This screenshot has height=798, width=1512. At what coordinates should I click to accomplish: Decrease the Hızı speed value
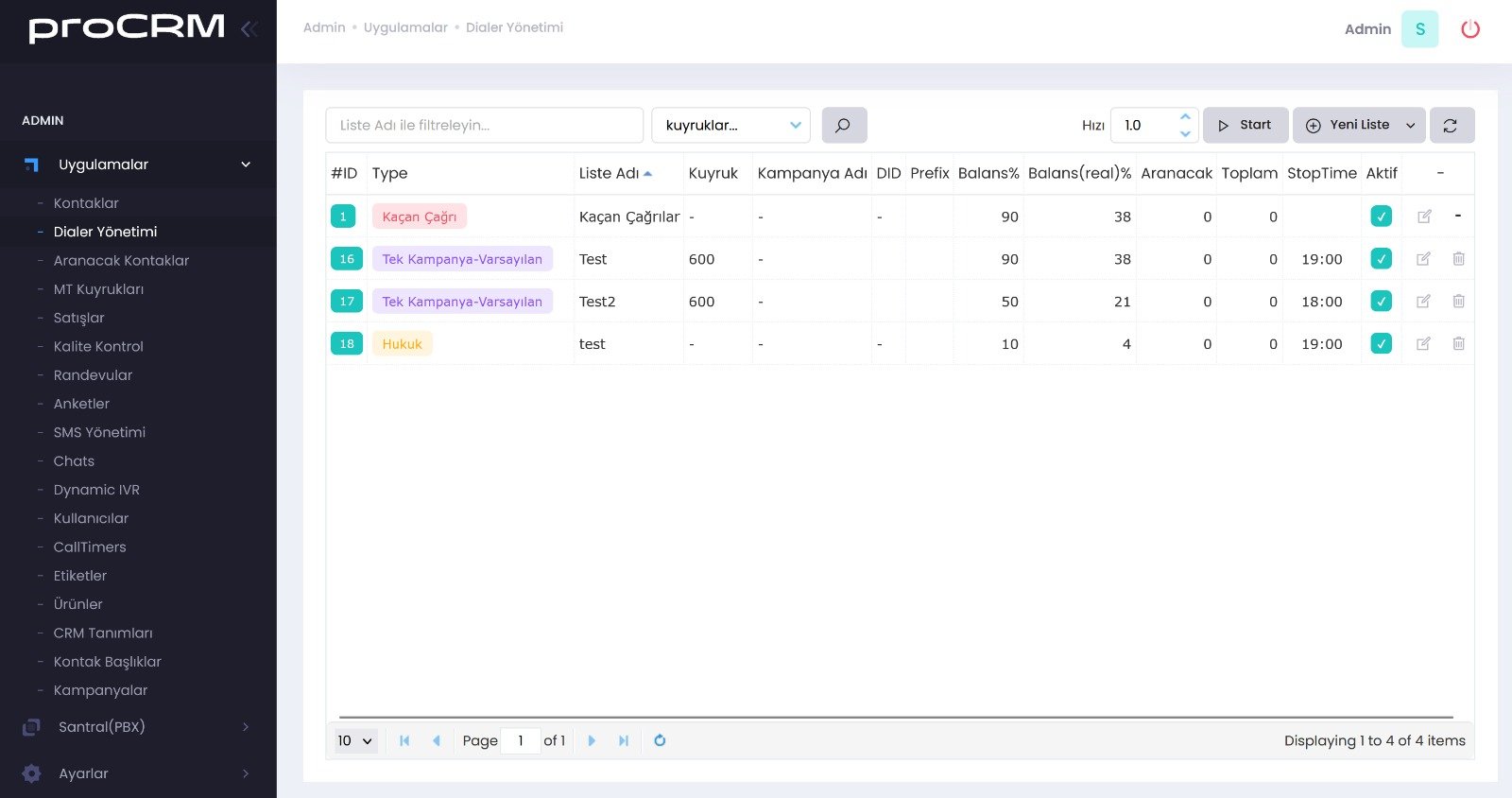(1185, 133)
